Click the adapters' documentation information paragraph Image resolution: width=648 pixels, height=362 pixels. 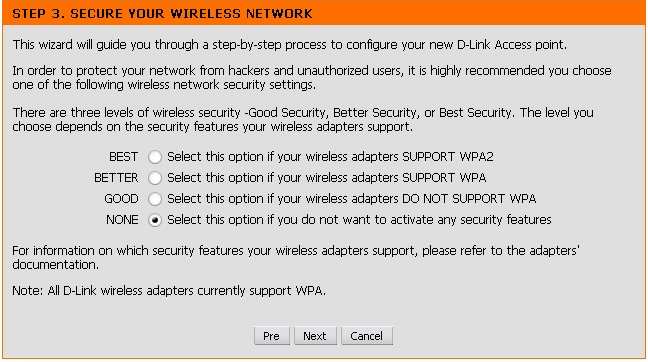coord(296,258)
